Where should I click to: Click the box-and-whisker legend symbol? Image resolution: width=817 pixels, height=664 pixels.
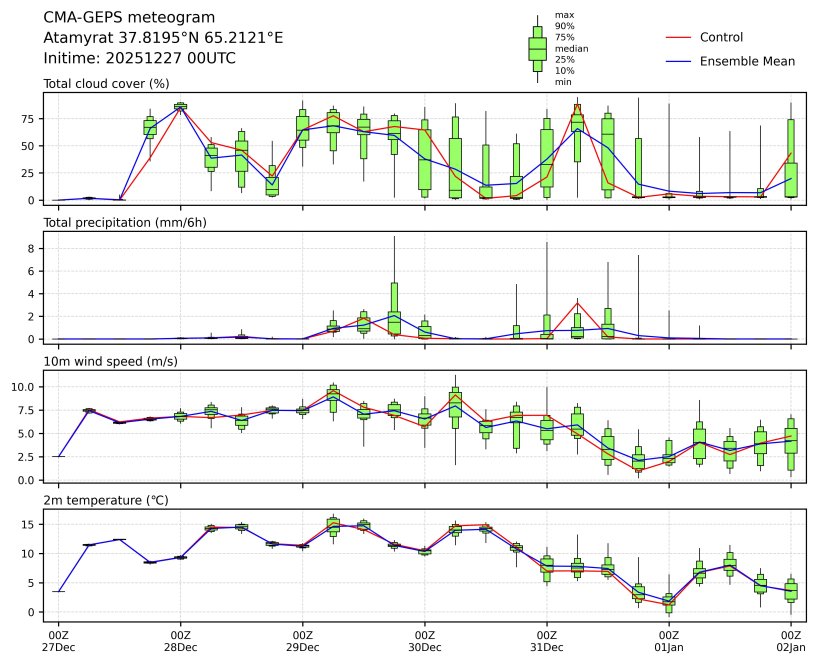tap(537, 48)
